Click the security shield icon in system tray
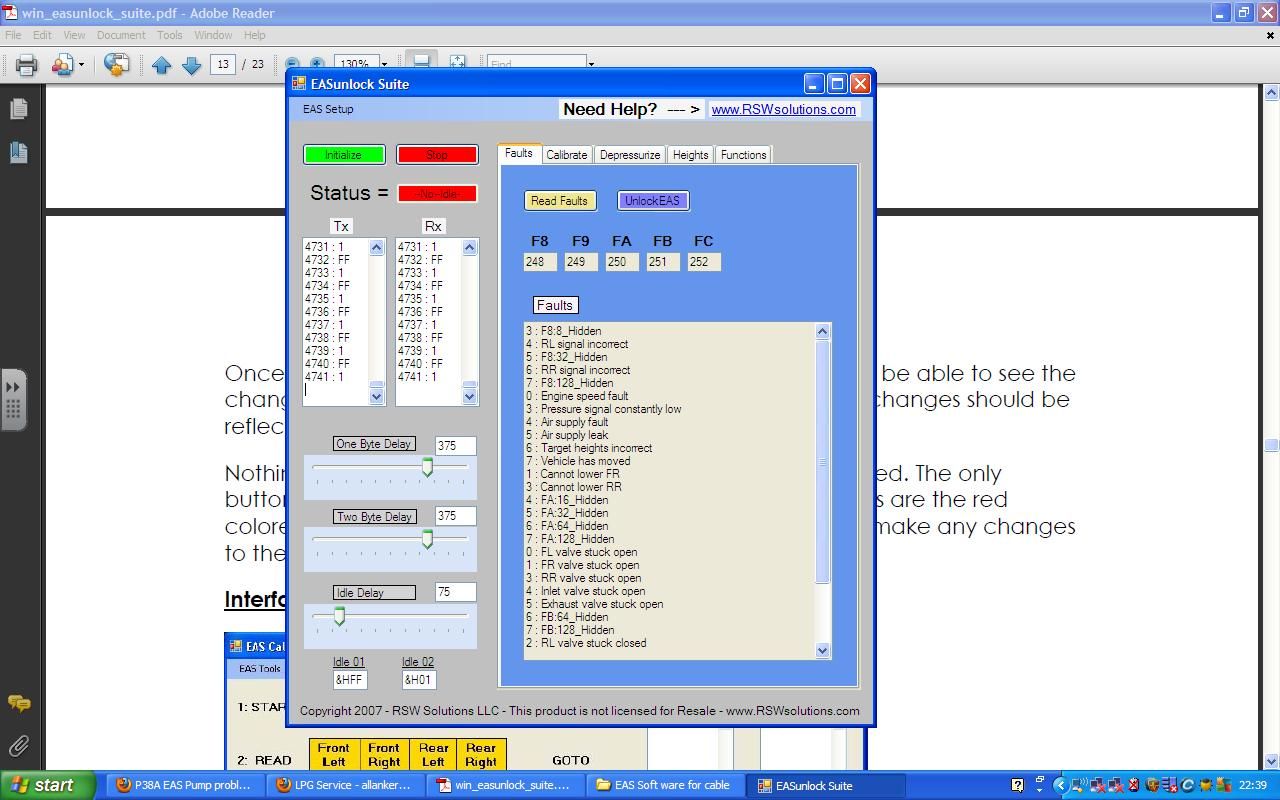This screenshot has height=800, width=1280. [x=1152, y=785]
